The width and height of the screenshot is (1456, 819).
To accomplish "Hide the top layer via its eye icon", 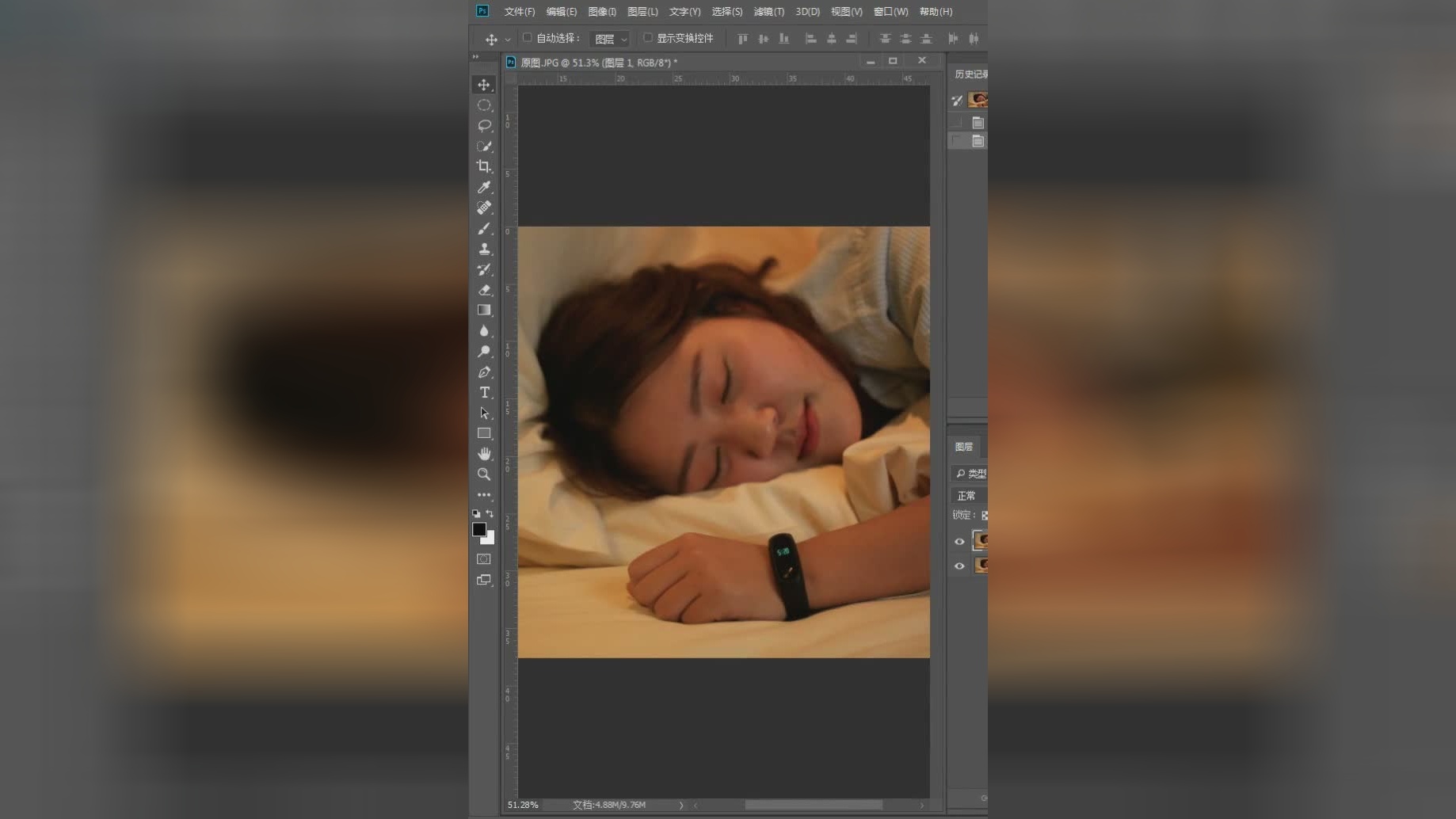I will click(x=959, y=542).
